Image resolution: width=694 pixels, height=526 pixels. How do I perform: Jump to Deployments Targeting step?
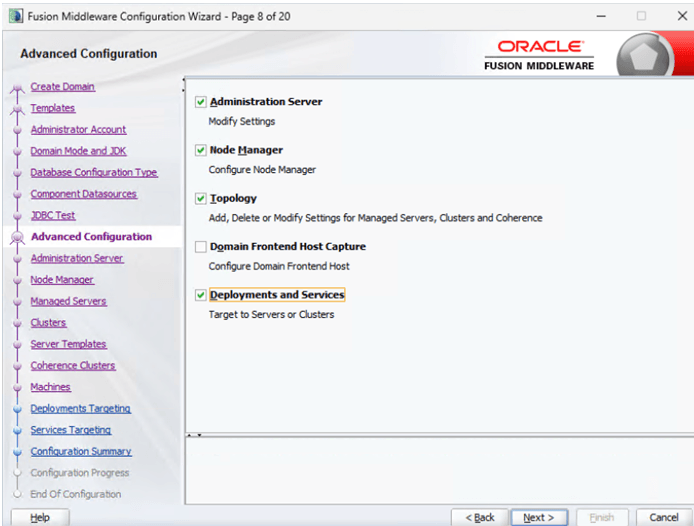[x=81, y=409]
